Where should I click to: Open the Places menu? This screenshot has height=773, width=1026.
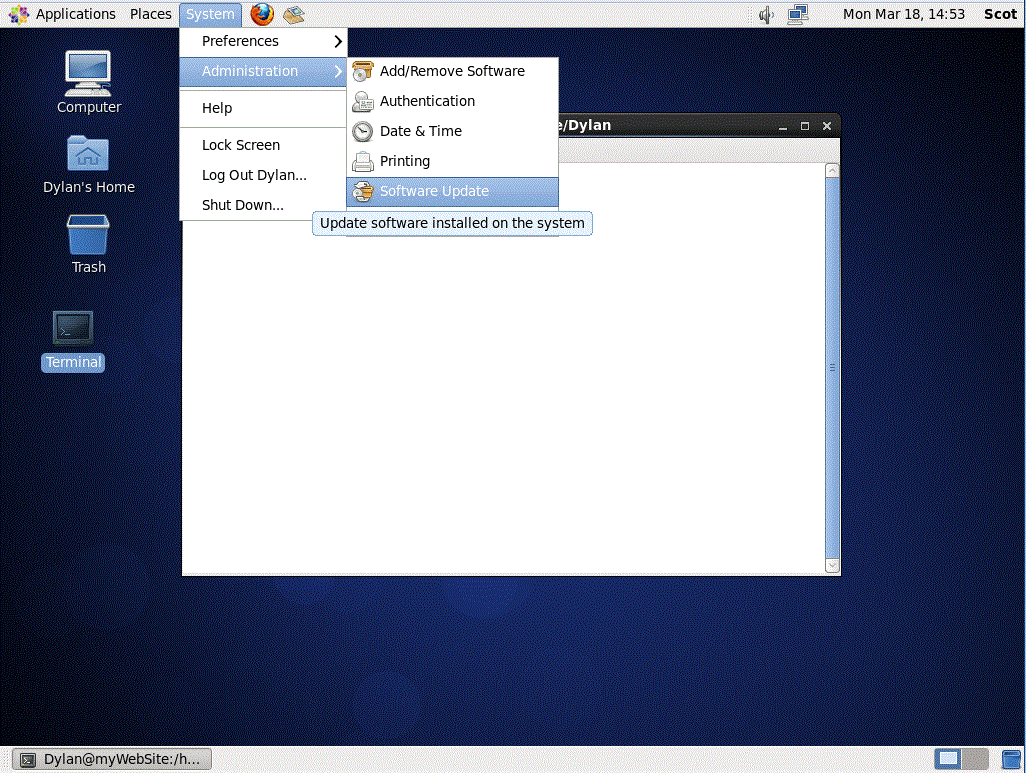150,14
